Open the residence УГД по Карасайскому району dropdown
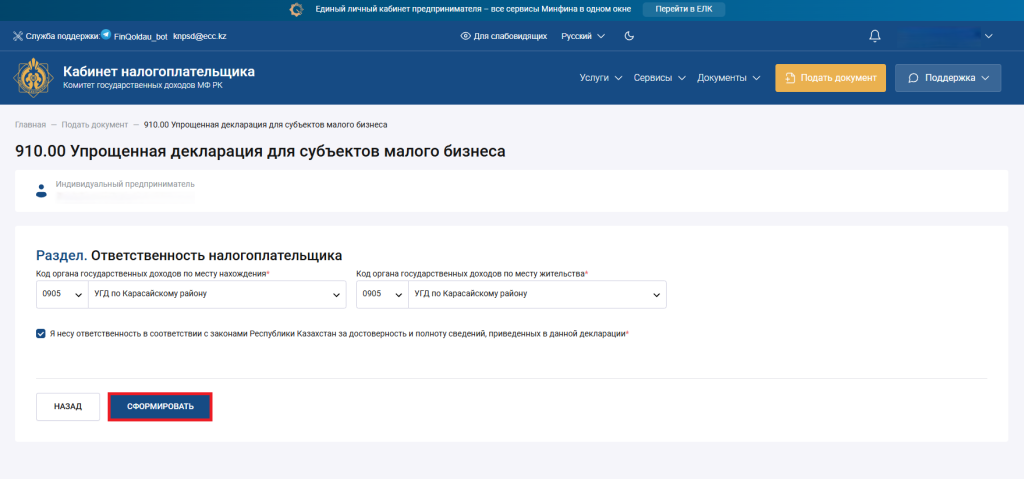The height and width of the screenshot is (479, 1024). point(536,294)
